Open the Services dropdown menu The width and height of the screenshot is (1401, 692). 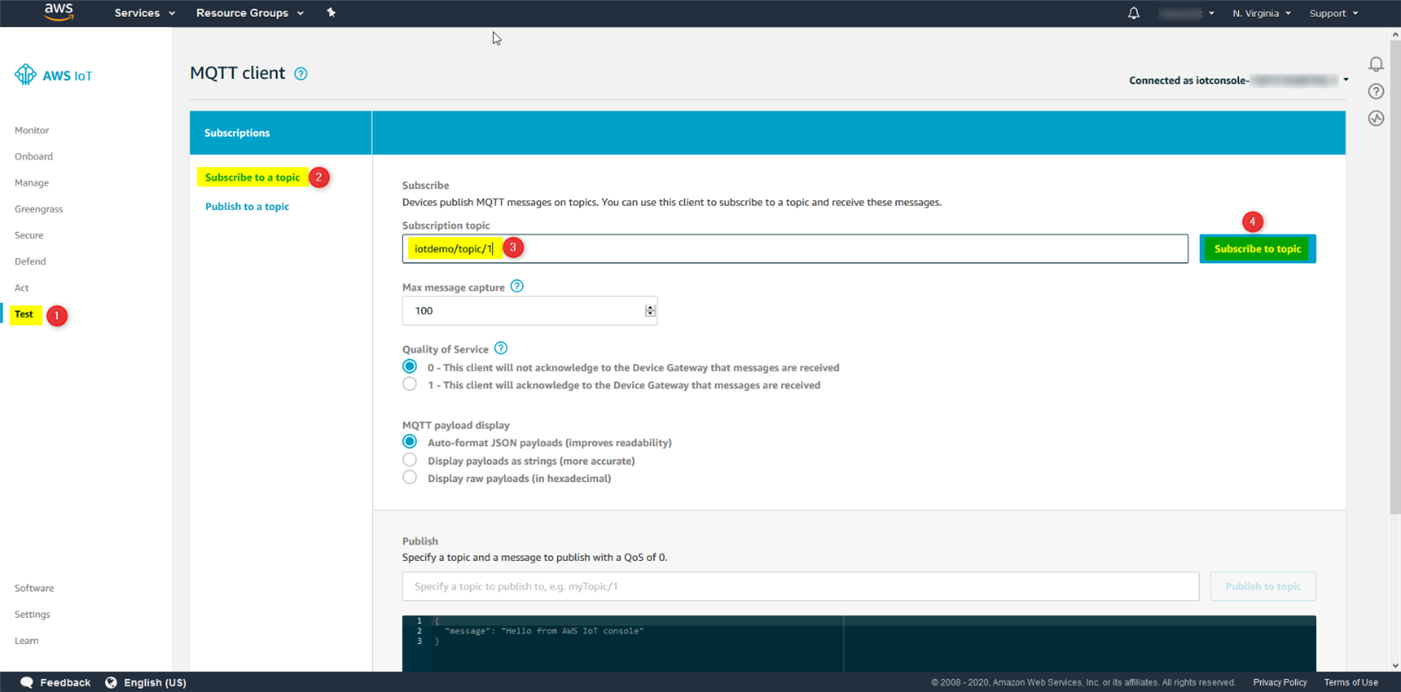(x=144, y=13)
